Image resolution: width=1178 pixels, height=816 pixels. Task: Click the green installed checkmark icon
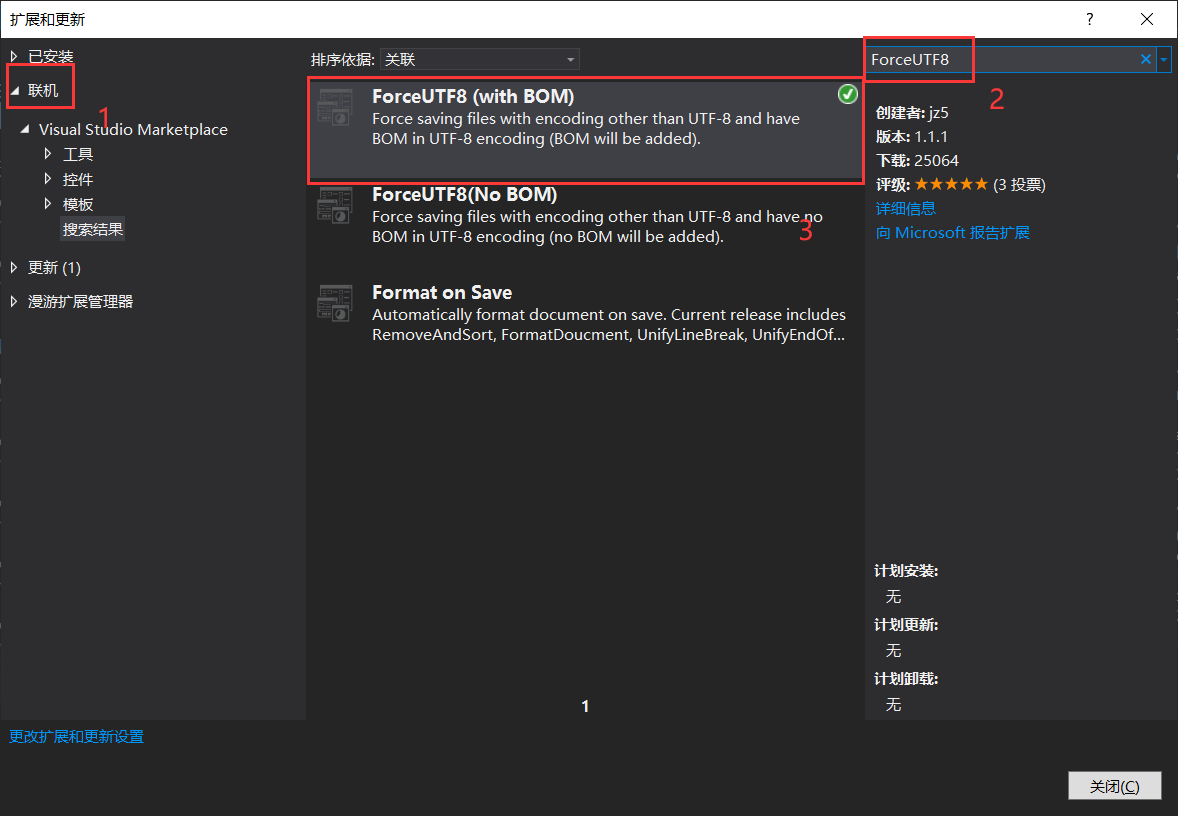[847, 94]
